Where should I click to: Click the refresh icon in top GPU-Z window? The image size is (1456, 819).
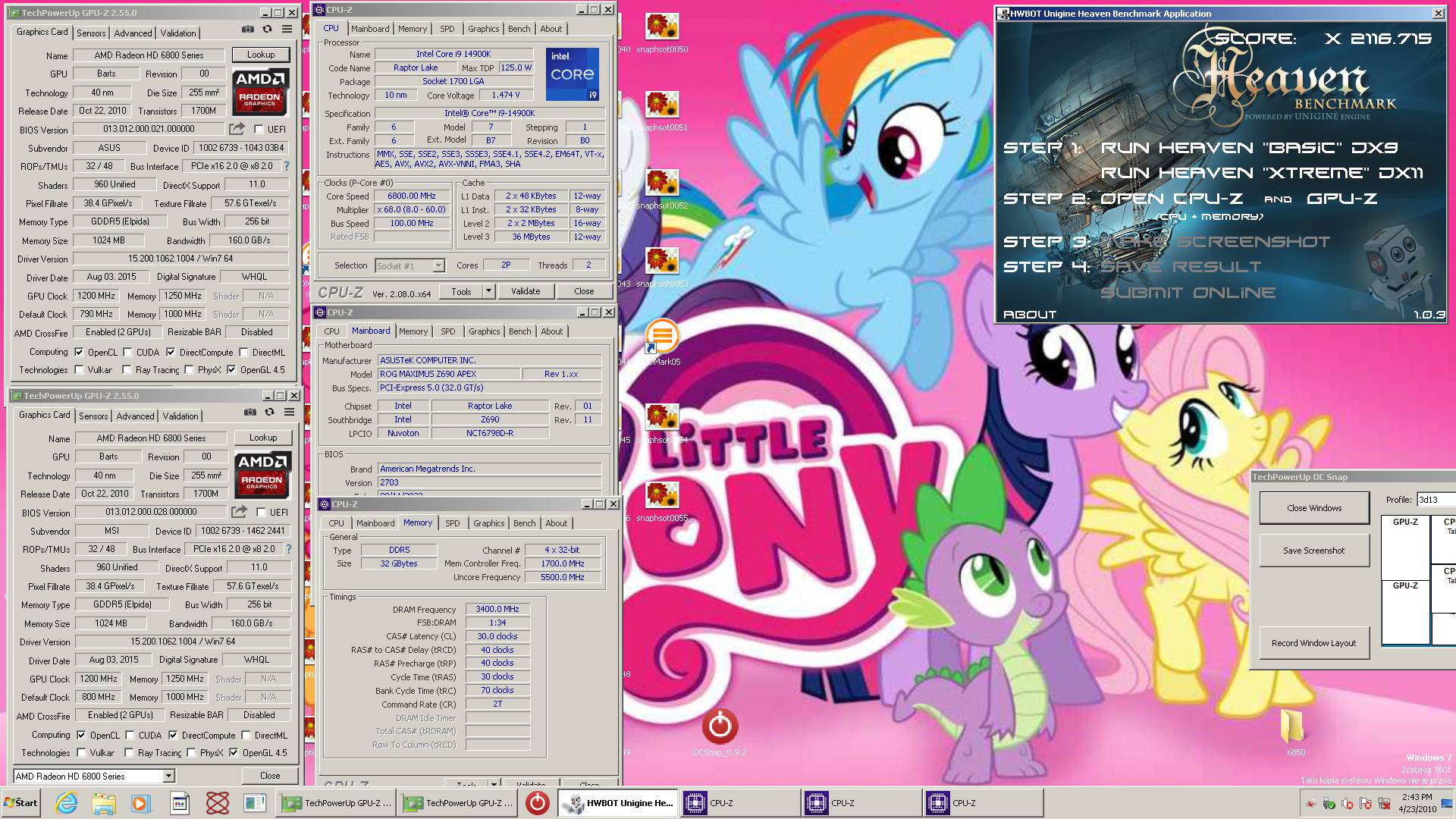point(267,29)
